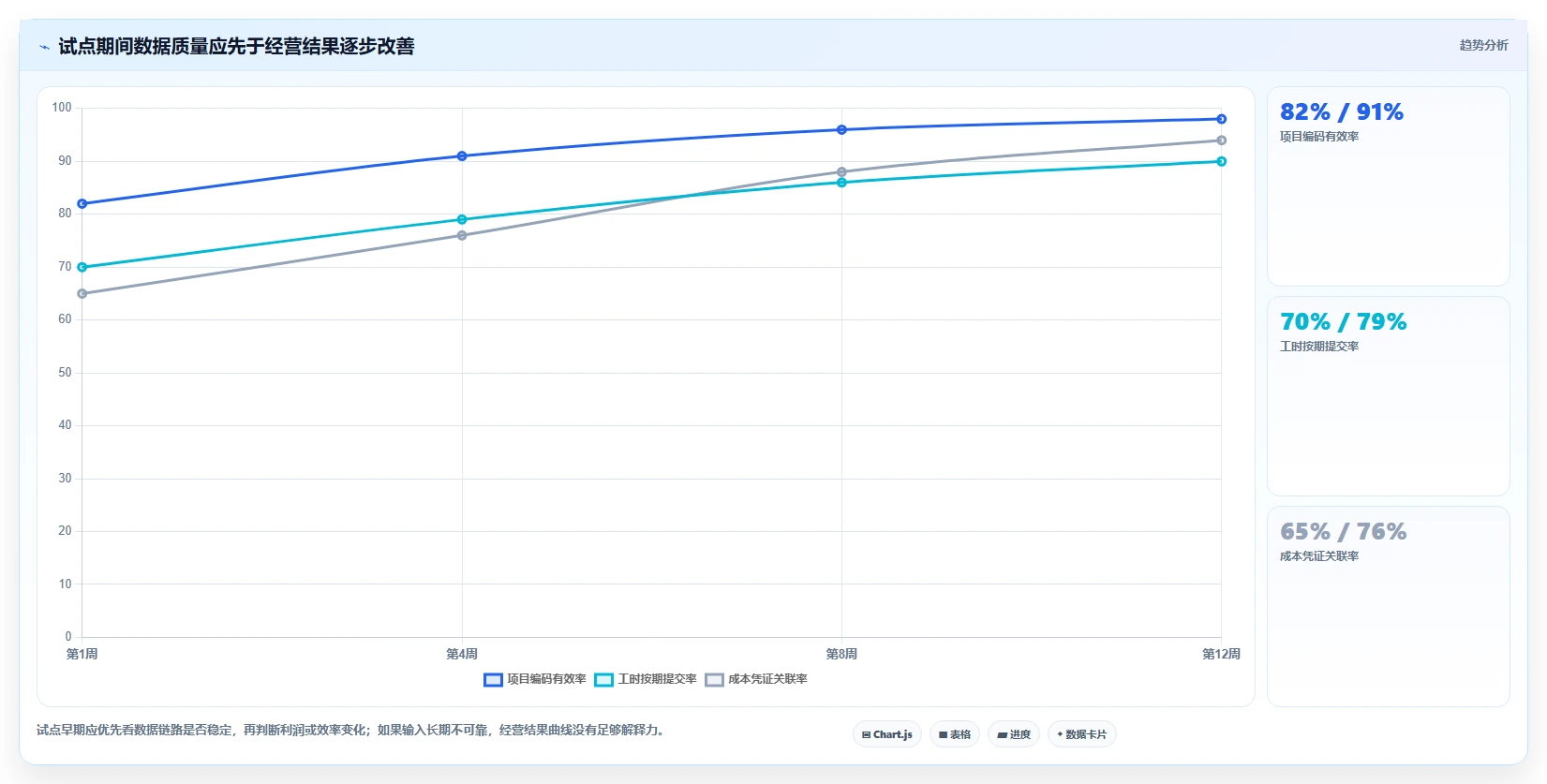Click the Chart.js tag button
Image resolution: width=1547 pixels, height=784 pixels.
tap(887, 734)
